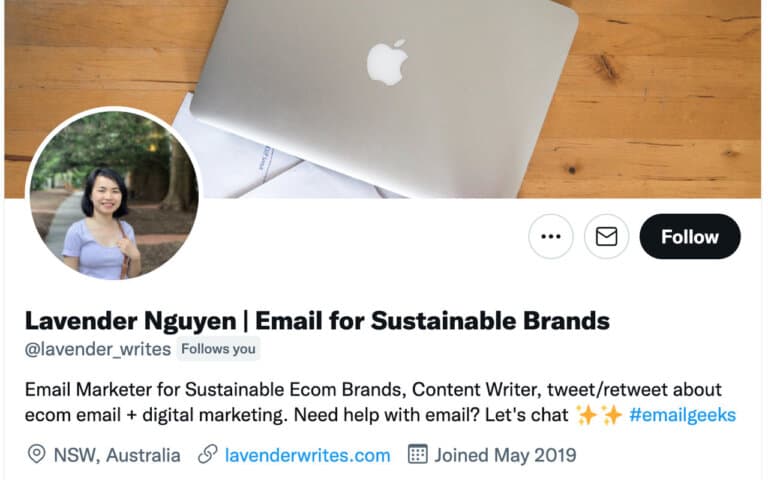
Task: Click the location pin icon
Action: [36, 455]
